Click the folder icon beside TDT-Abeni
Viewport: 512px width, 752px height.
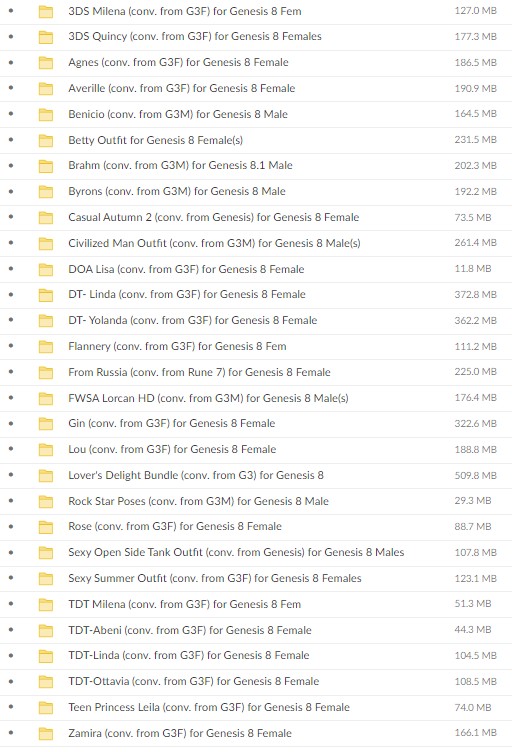coord(46,631)
